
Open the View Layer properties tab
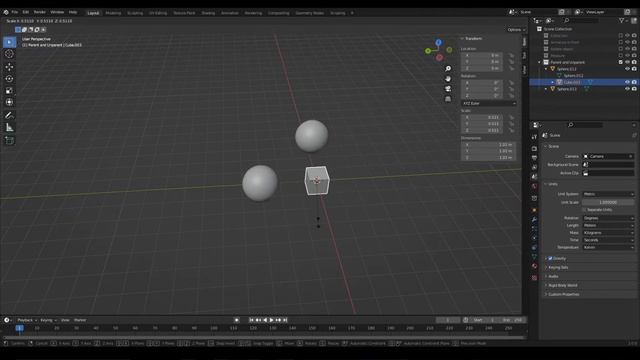click(x=534, y=167)
